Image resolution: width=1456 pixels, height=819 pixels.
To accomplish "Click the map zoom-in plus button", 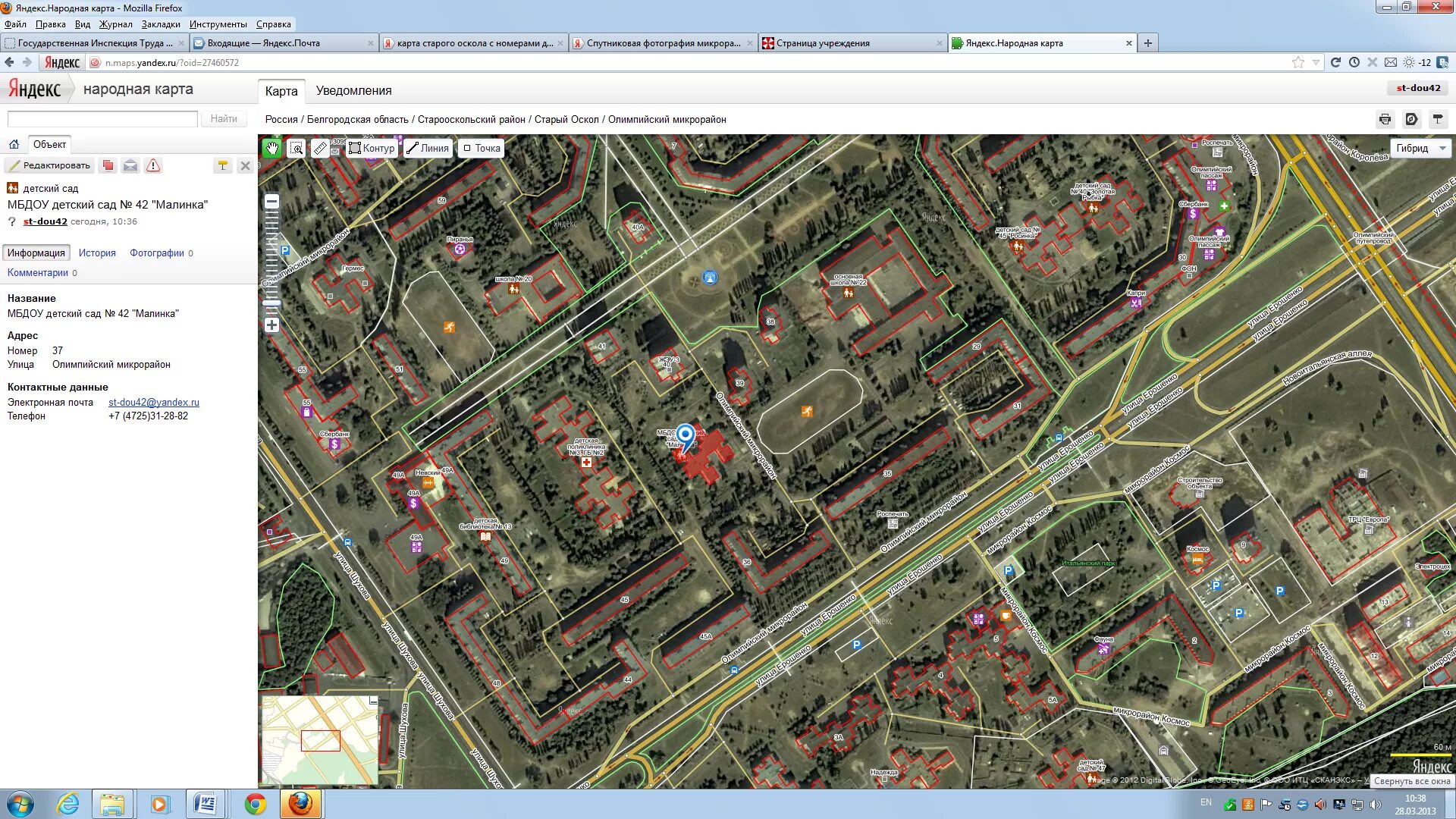I will tap(271, 325).
